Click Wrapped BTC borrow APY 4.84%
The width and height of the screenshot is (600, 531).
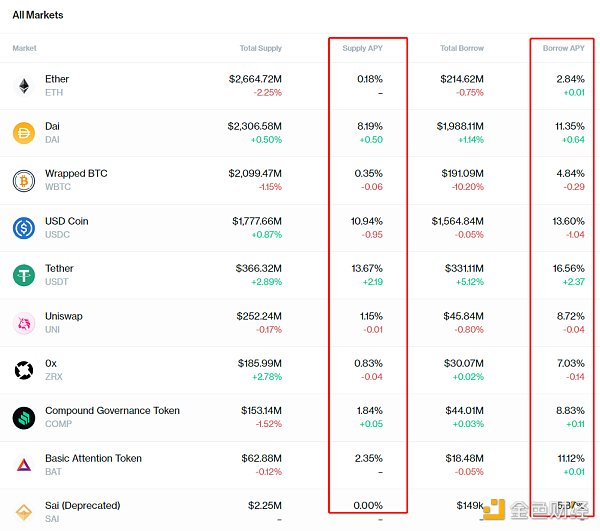coord(571,173)
